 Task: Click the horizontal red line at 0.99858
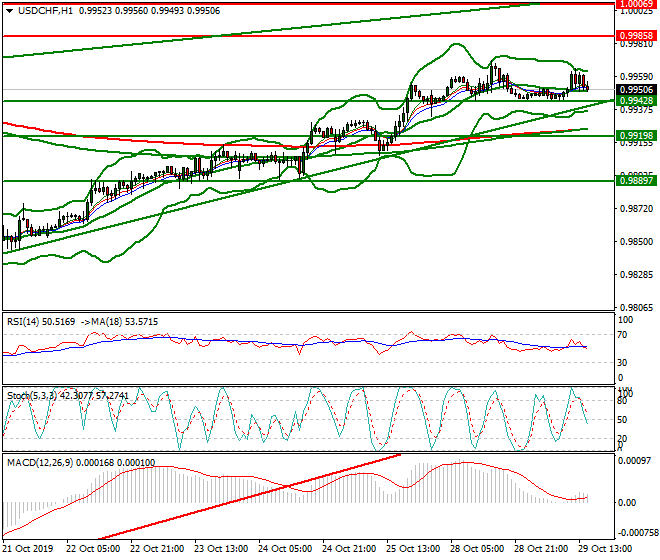click(x=308, y=36)
